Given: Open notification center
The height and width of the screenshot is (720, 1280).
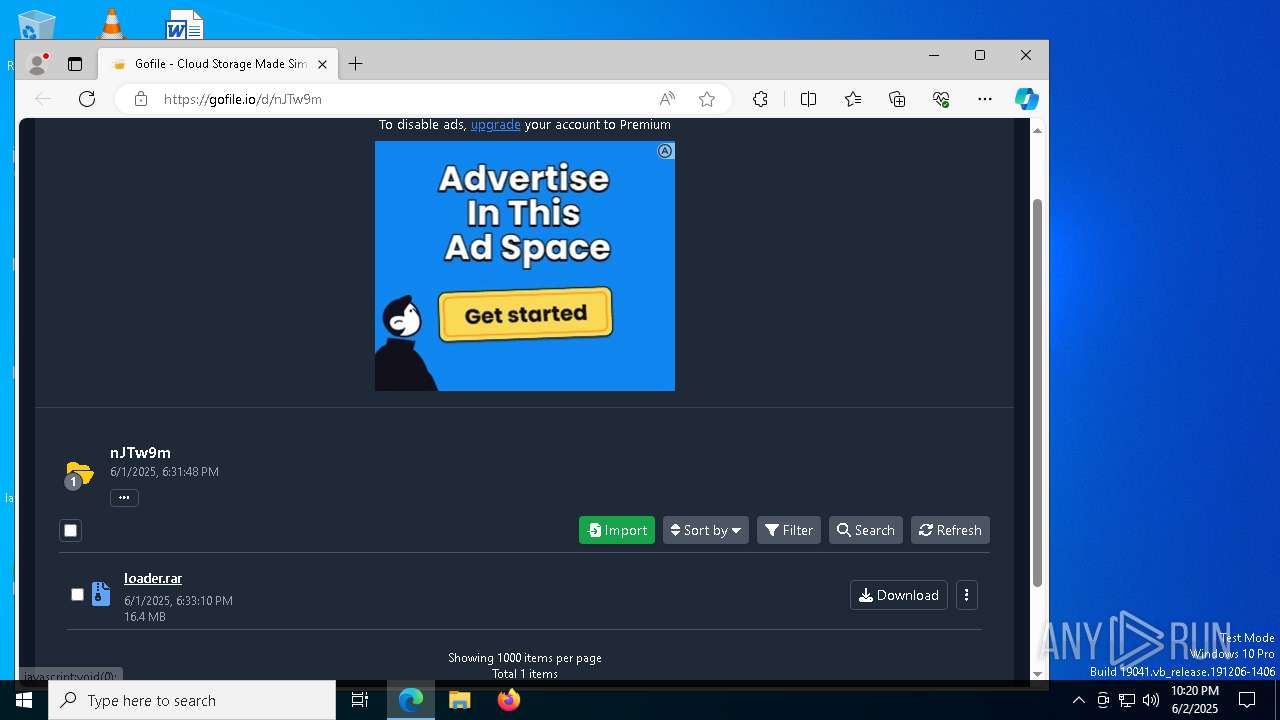Looking at the screenshot, I should point(1247,700).
